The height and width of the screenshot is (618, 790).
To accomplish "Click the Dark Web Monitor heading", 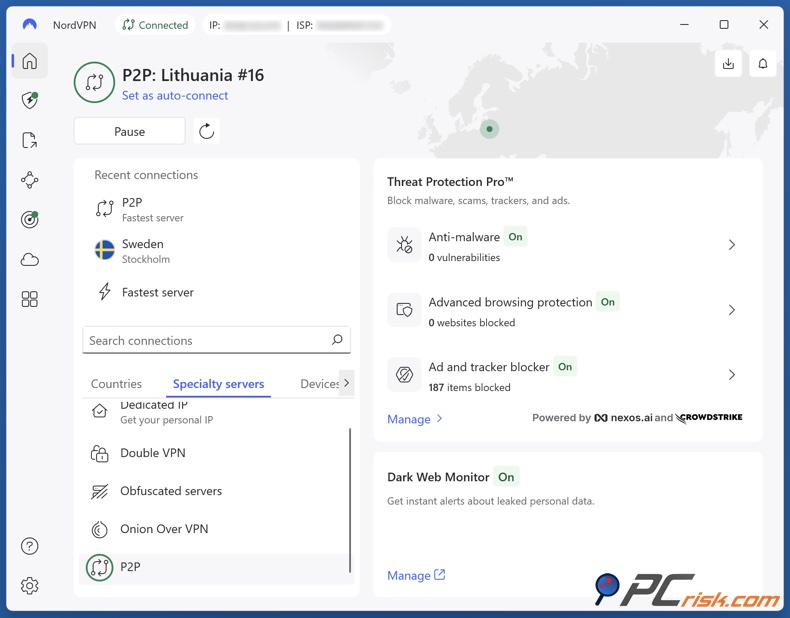I will click(x=438, y=477).
